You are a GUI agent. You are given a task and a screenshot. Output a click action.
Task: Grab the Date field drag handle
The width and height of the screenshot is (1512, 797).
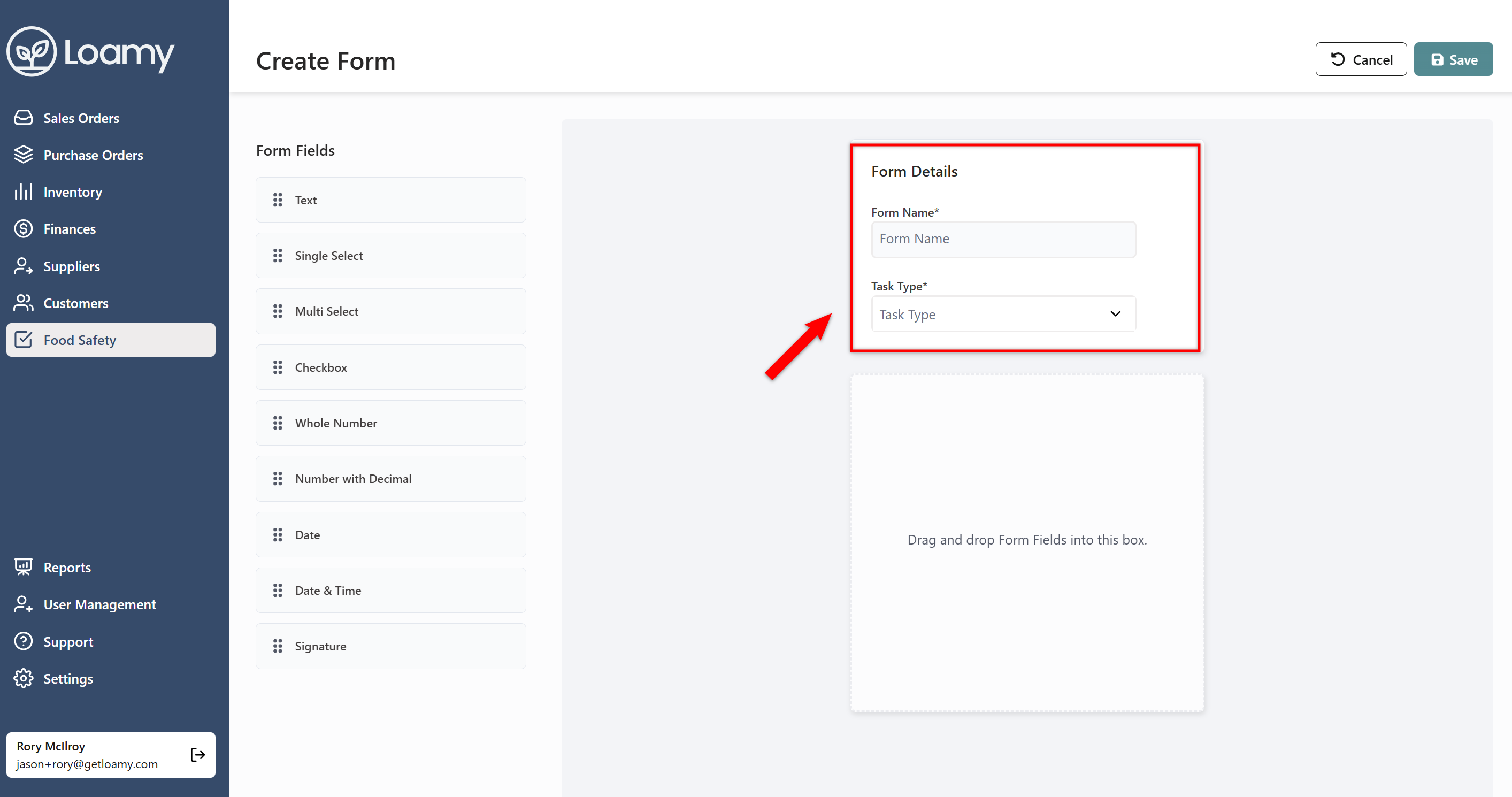pos(278,535)
